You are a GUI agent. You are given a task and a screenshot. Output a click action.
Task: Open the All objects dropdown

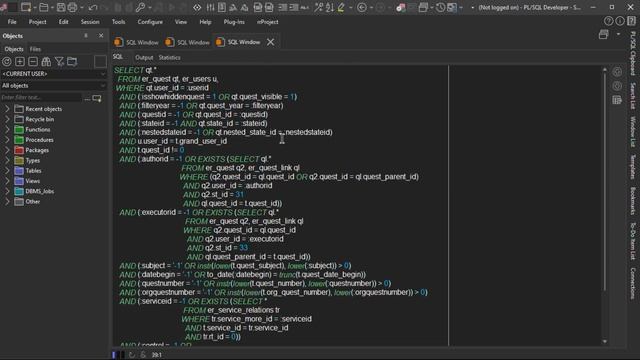(53, 86)
